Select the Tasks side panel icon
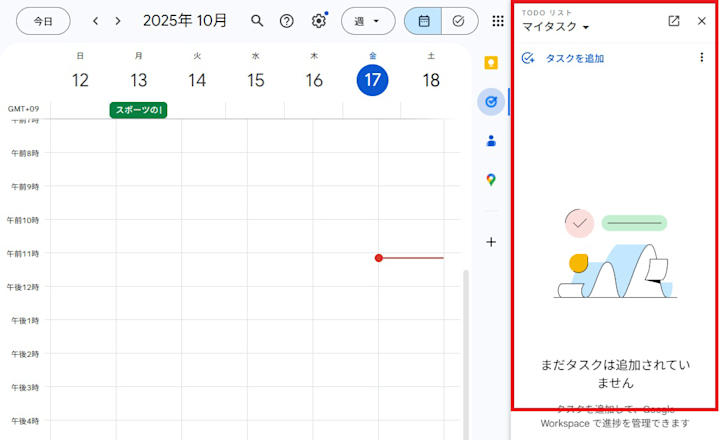The image size is (720, 440). tap(491, 102)
